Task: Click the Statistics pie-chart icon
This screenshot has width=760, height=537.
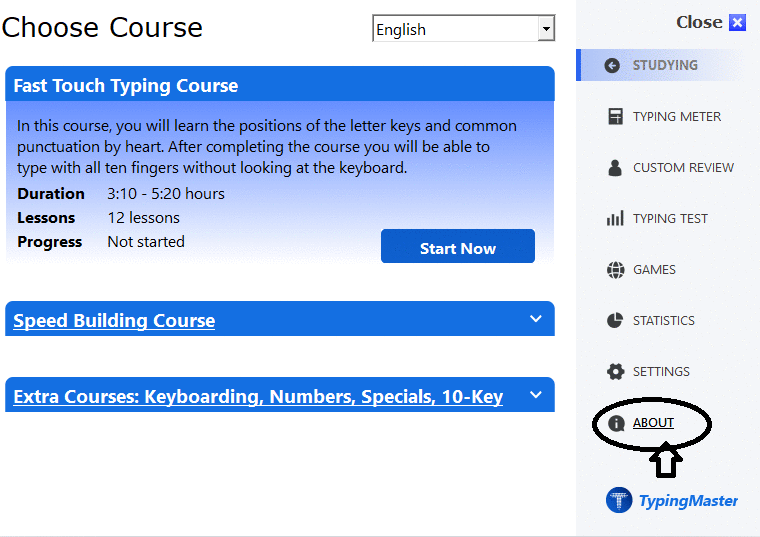Action: tap(615, 321)
